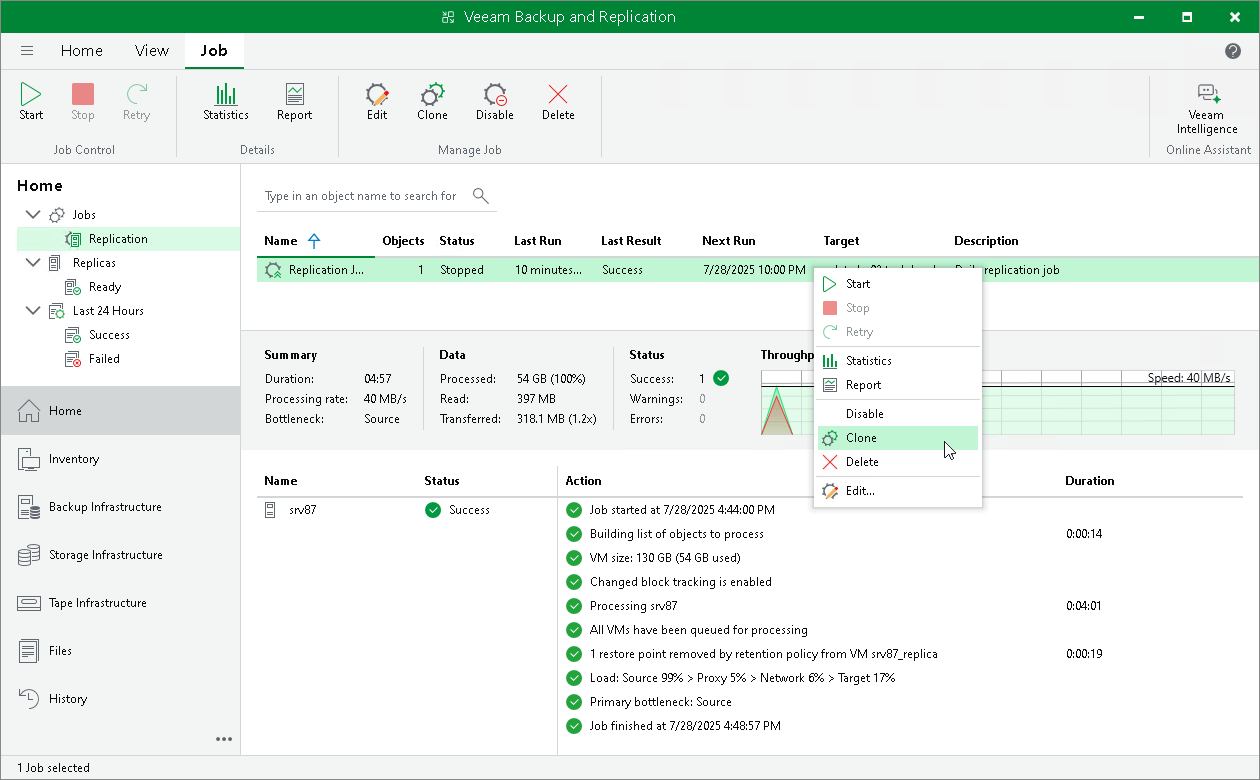Sort by the Name column header

(281, 241)
